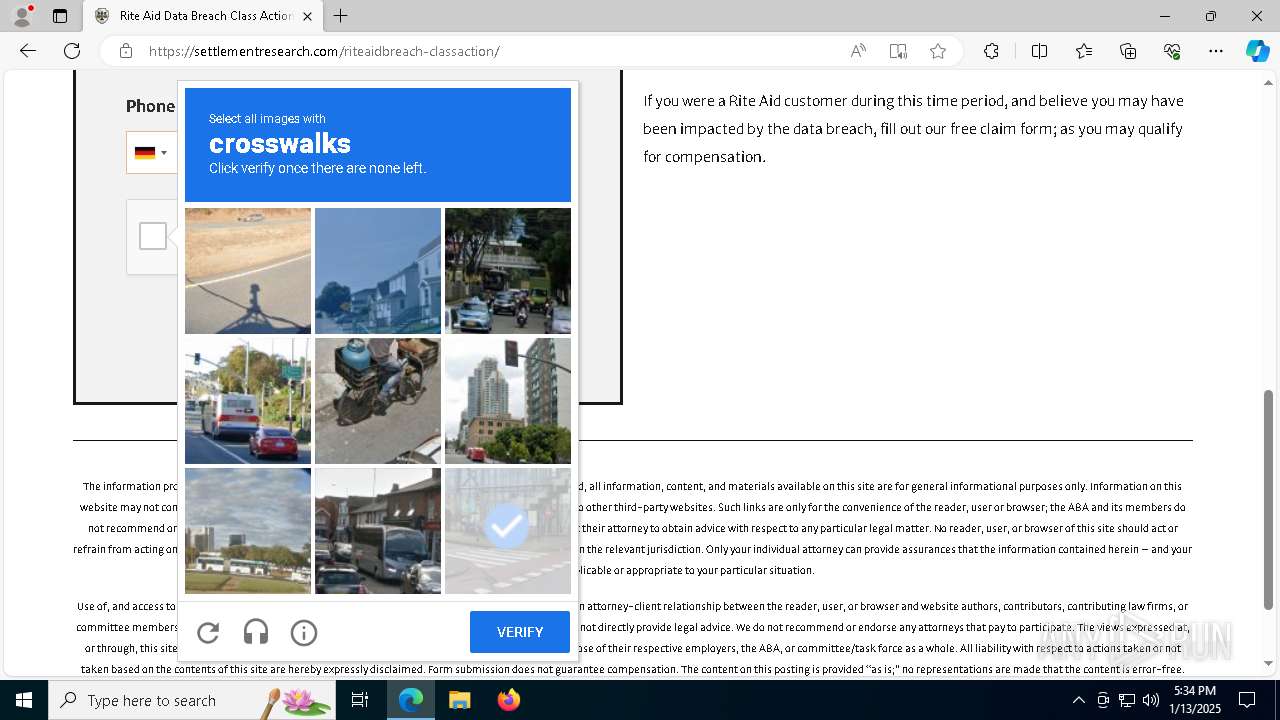The width and height of the screenshot is (1280, 720).
Task: Select the tall buildings traffic light tile
Action: tap(508, 401)
